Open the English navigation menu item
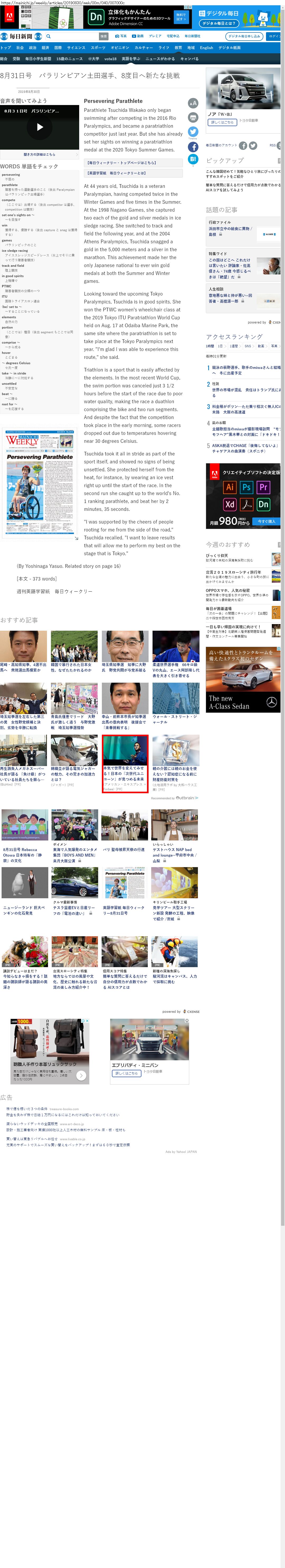This screenshot has height=1568, width=285. tap(206, 47)
